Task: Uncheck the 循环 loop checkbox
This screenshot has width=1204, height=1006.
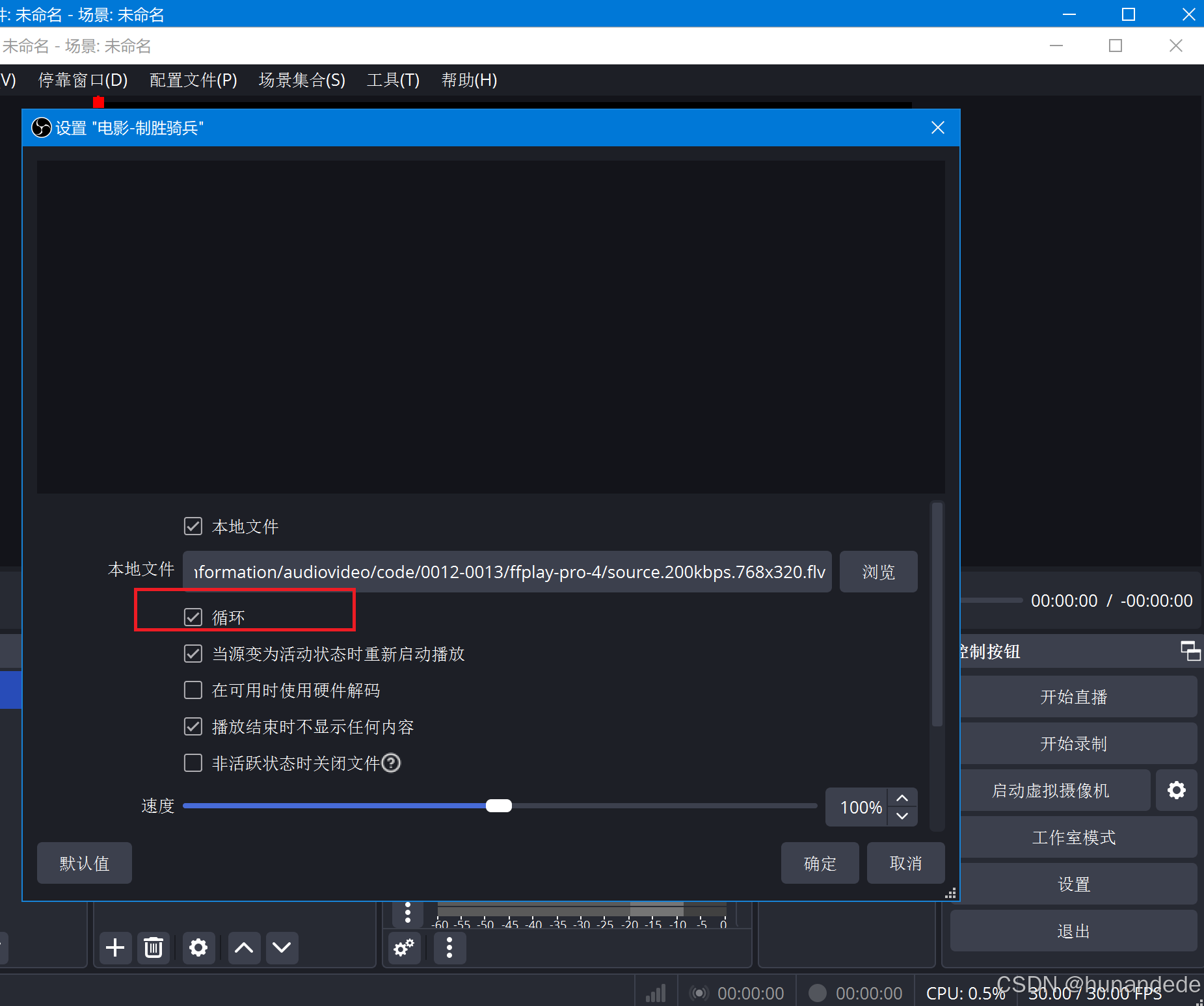Action: (x=193, y=617)
